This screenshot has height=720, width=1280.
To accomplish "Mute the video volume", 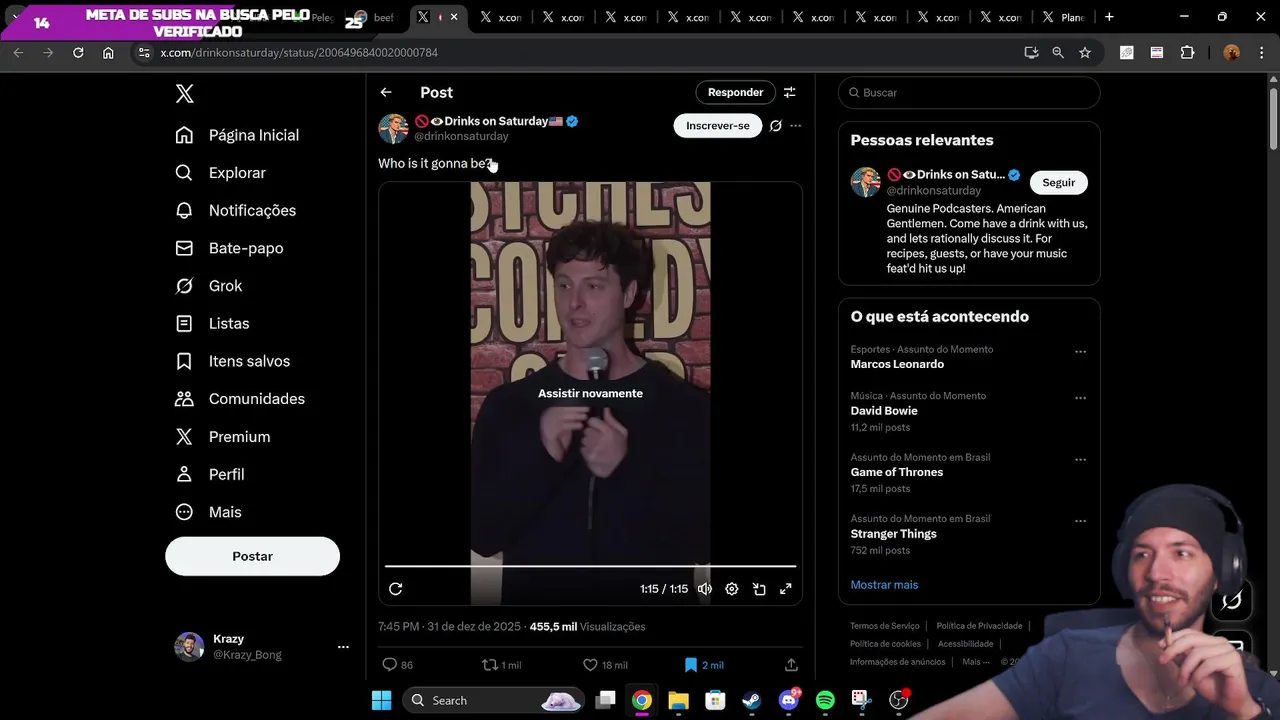I will [705, 589].
